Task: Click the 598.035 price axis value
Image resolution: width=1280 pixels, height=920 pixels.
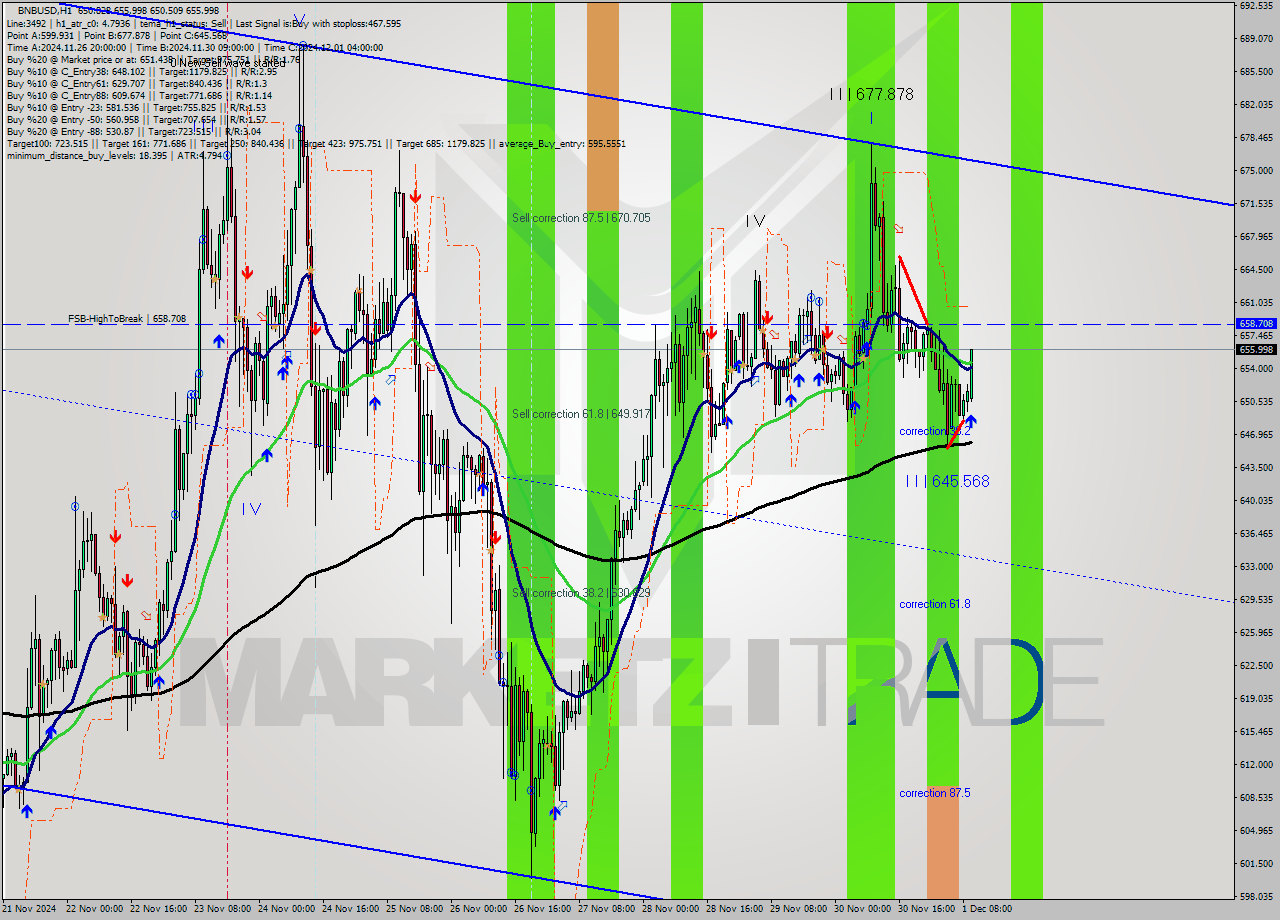Action: click(x=1256, y=897)
